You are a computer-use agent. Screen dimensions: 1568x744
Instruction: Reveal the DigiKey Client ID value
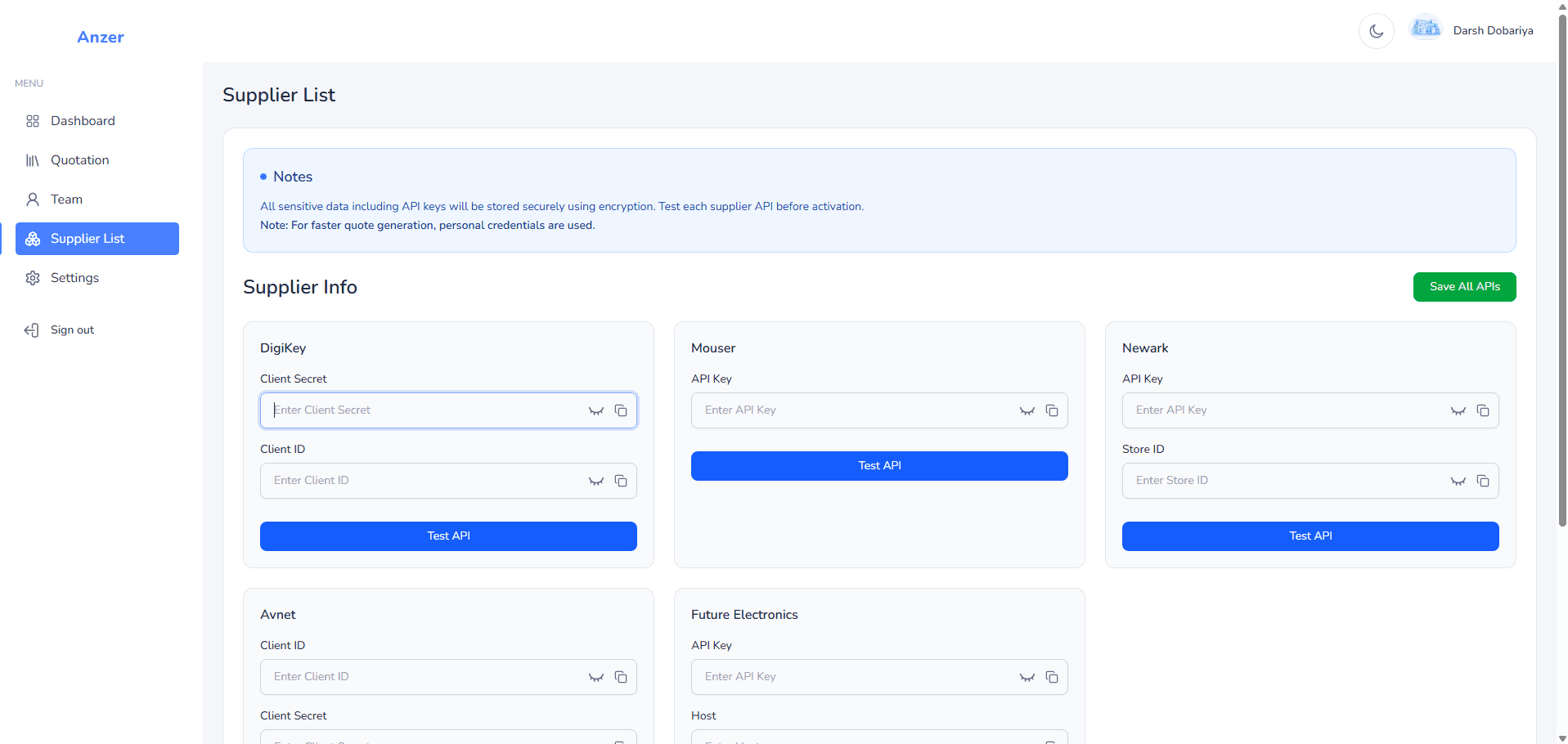coord(596,481)
